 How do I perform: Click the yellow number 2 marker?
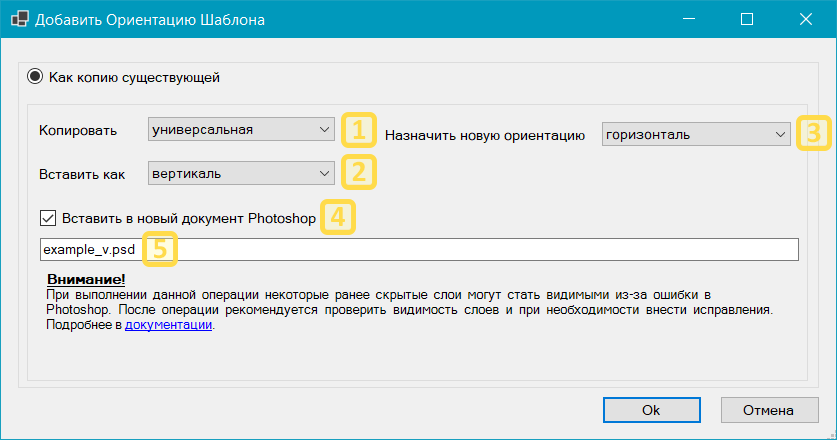[359, 173]
